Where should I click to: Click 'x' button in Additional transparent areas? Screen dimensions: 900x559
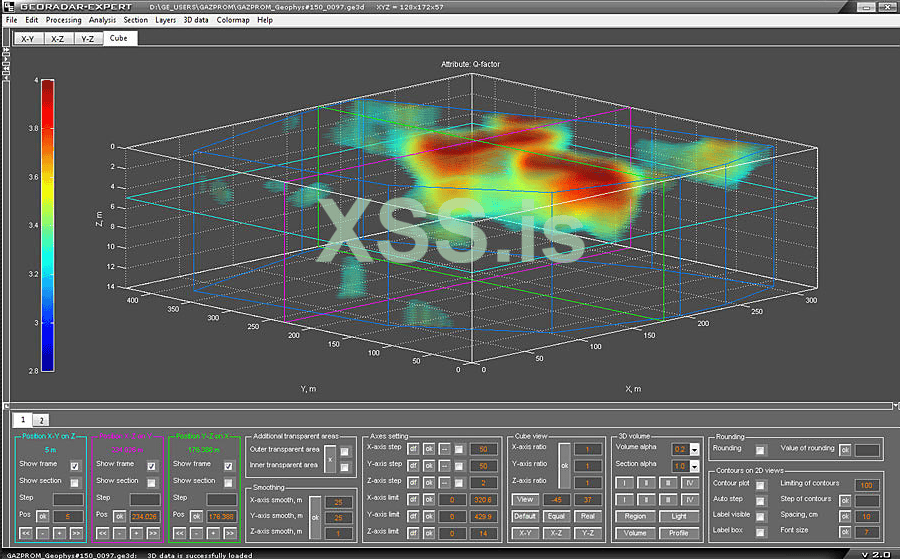click(330, 458)
